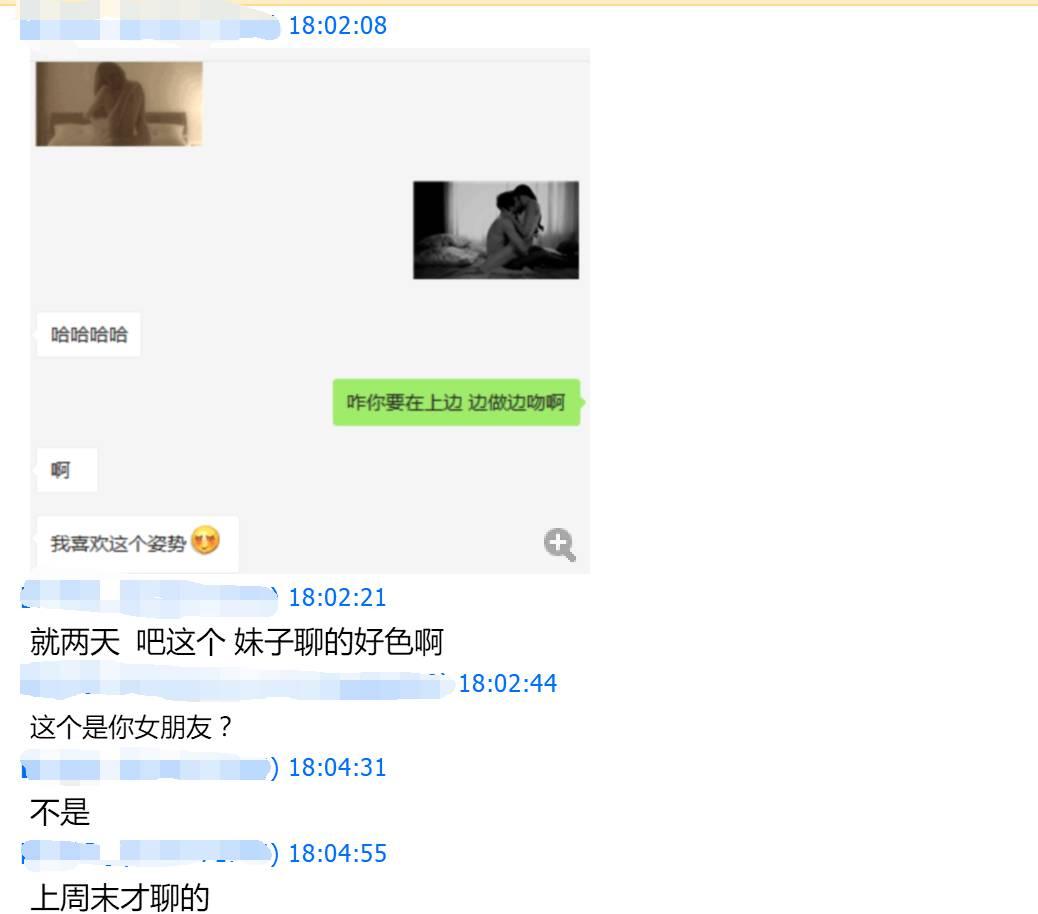The width and height of the screenshot is (1038, 914).
Task: Click the 18:02:21 timestamp
Action: point(338,598)
